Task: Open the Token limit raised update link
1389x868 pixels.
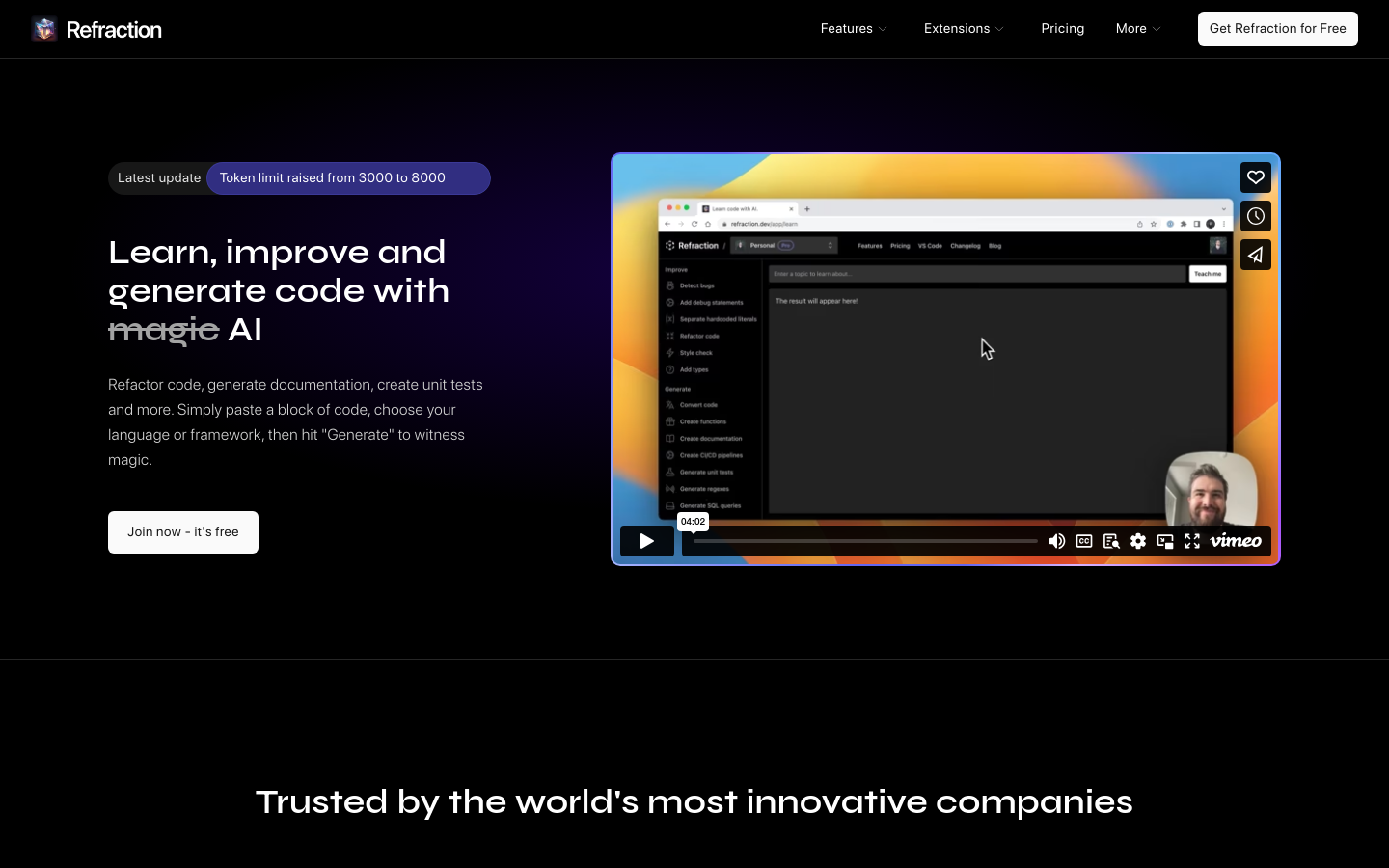Action: click(348, 178)
